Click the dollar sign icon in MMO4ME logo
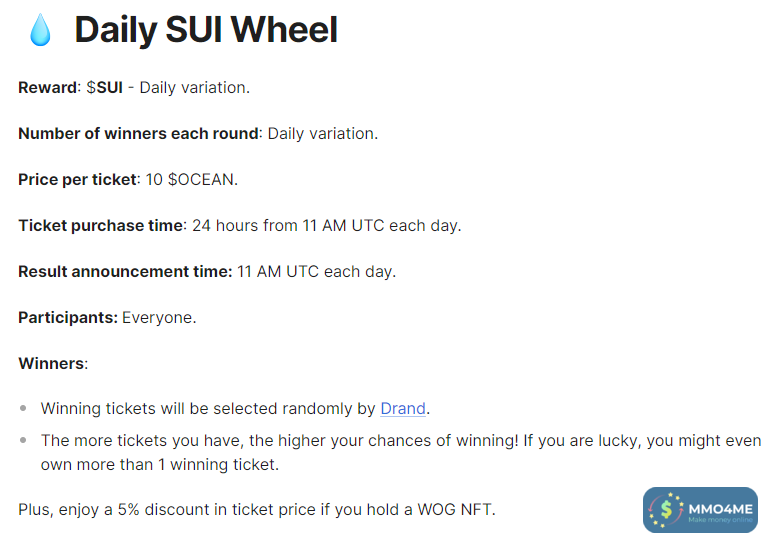772x543 pixels. [x=666, y=510]
